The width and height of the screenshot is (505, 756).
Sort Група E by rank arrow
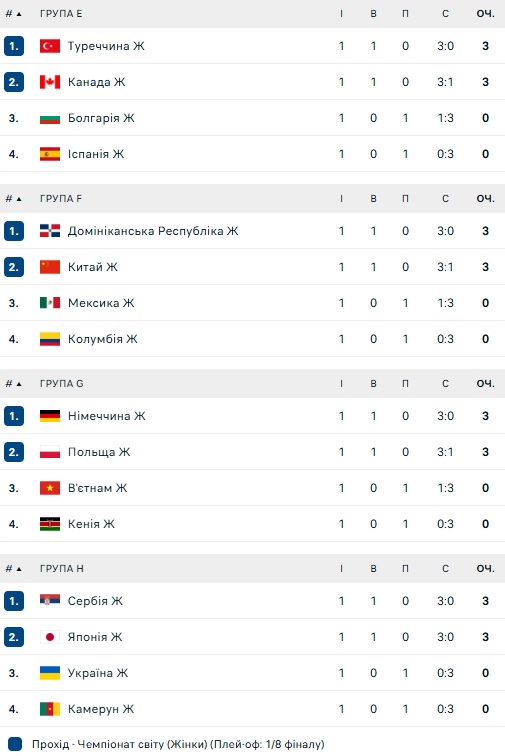tap(19, 14)
